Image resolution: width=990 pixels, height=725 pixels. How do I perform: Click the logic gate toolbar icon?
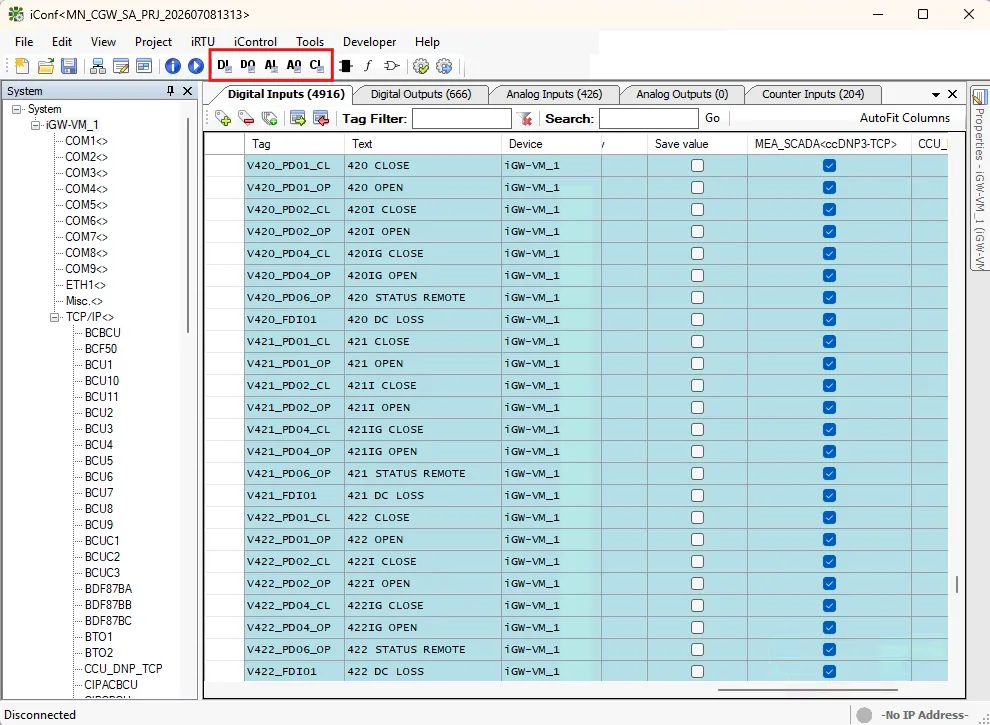tap(391, 66)
